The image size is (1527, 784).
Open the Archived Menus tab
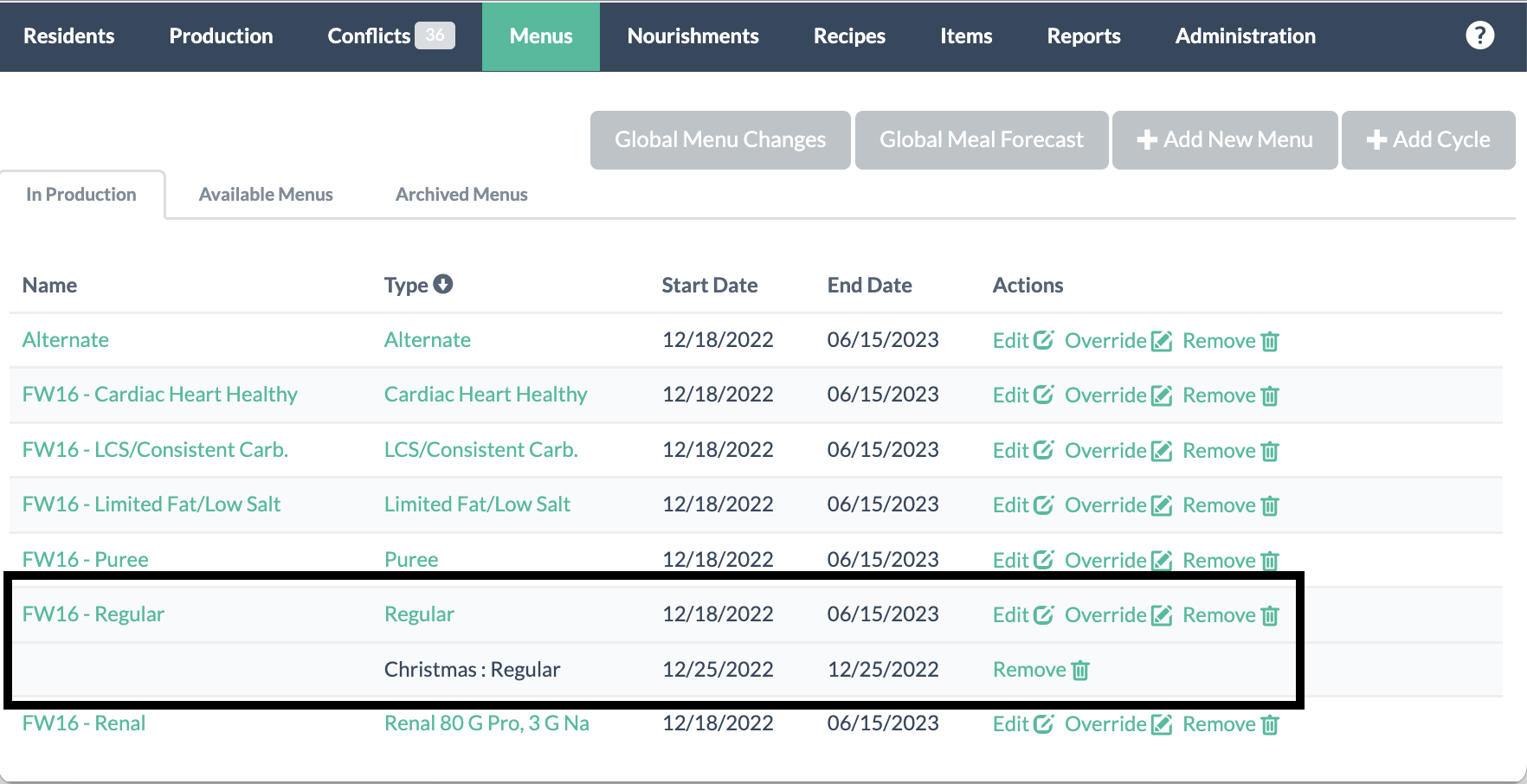[461, 195]
